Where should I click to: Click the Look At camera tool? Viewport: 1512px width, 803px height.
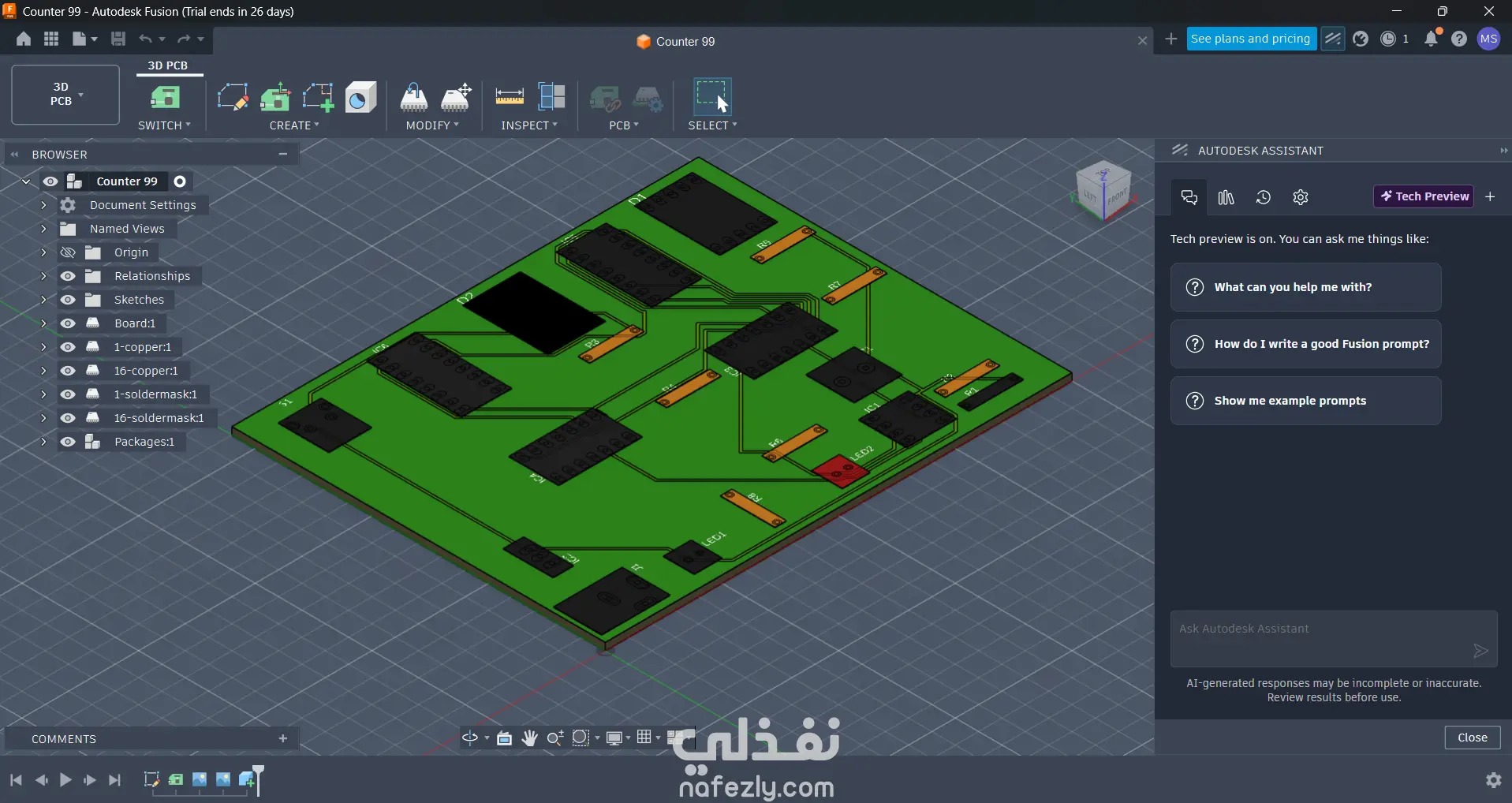[504, 738]
